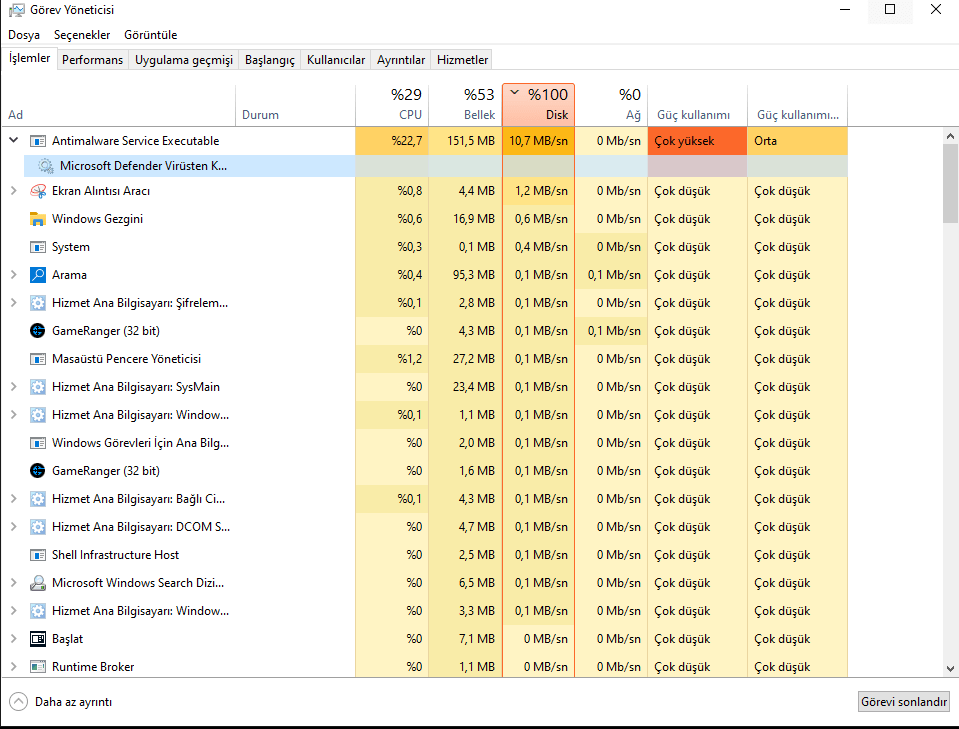Click the Masaüstü Pencere Yöneticisi icon
Image resolution: width=959 pixels, height=729 pixels.
(38, 359)
